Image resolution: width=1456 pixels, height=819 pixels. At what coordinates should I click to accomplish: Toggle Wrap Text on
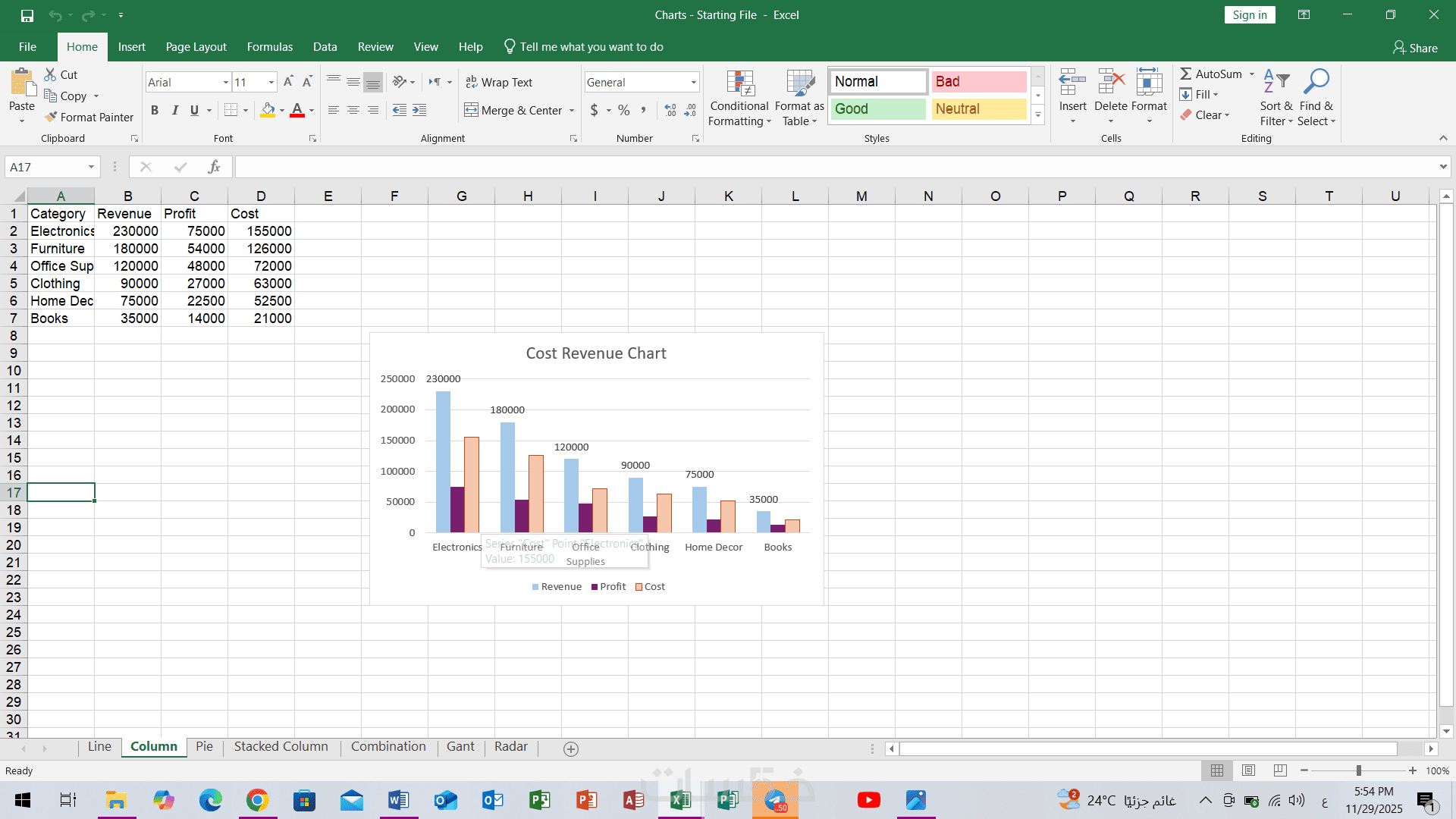pyautogui.click(x=499, y=82)
